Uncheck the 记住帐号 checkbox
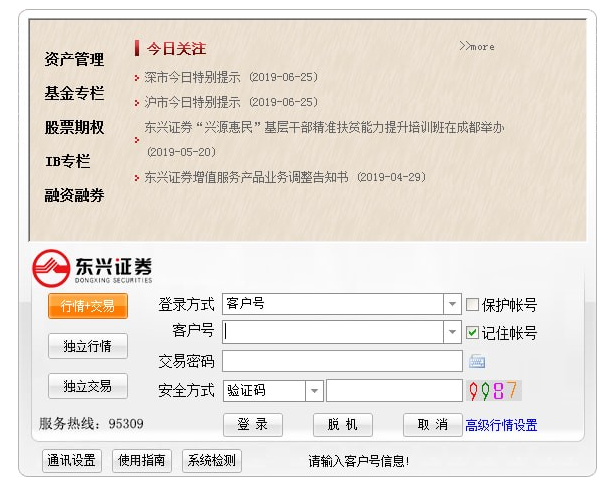This screenshot has height=484, width=606. pos(472,332)
